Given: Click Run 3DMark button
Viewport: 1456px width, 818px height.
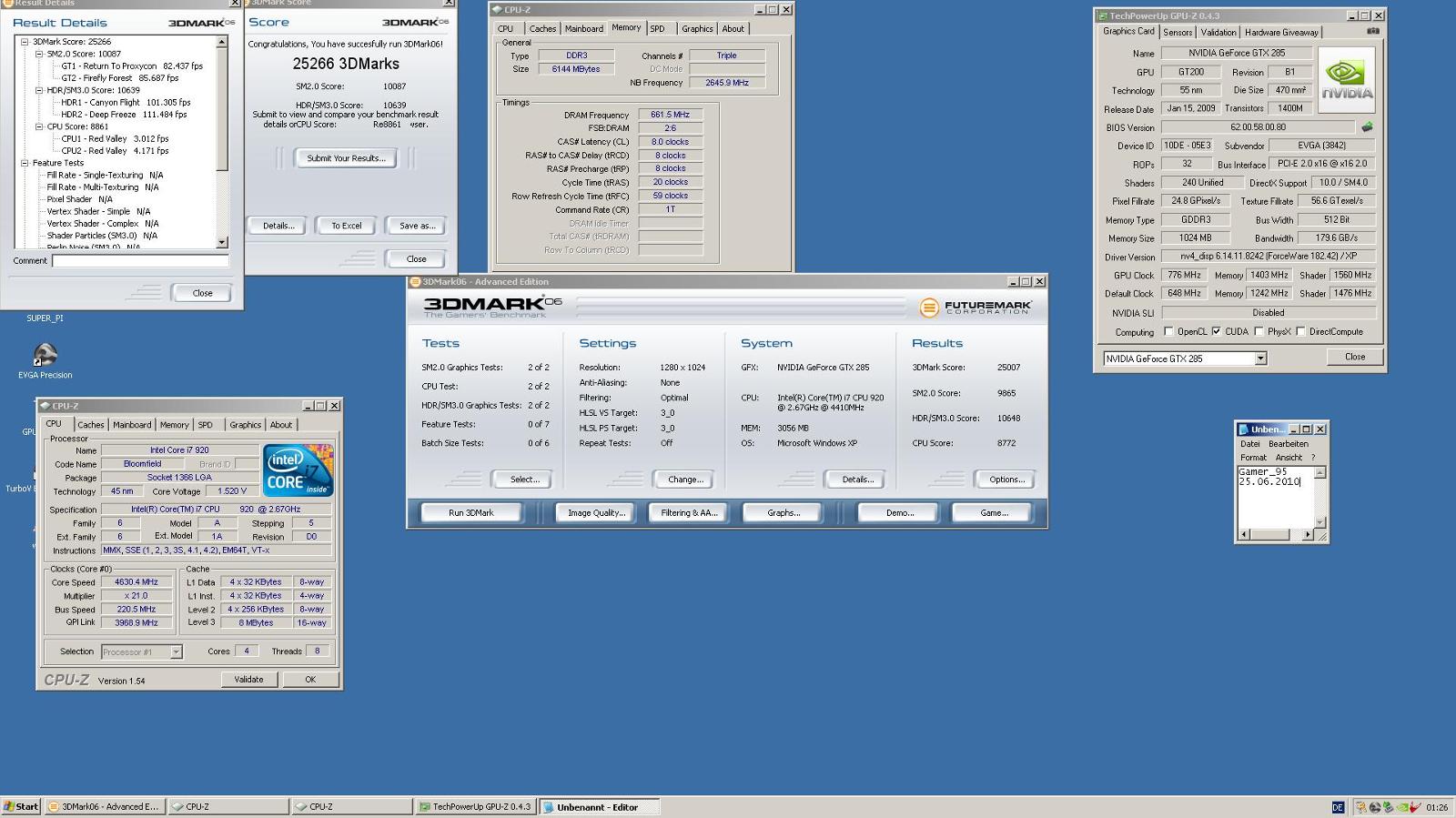Looking at the screenshot, I should pyautogui.click(x=471, y=513).
